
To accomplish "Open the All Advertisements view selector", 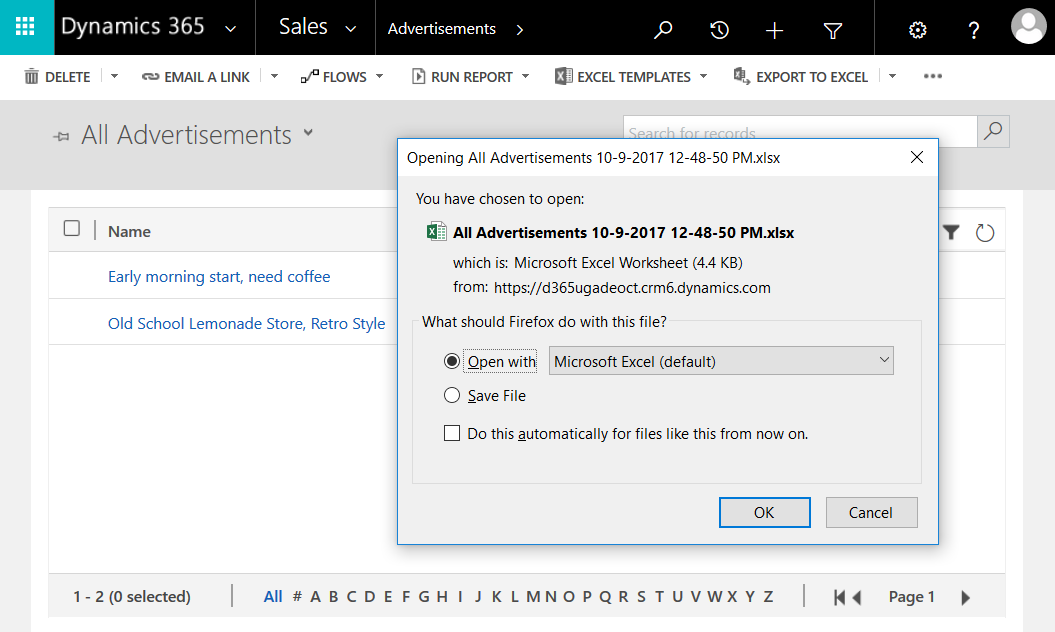I will click(x=308, y=133).
